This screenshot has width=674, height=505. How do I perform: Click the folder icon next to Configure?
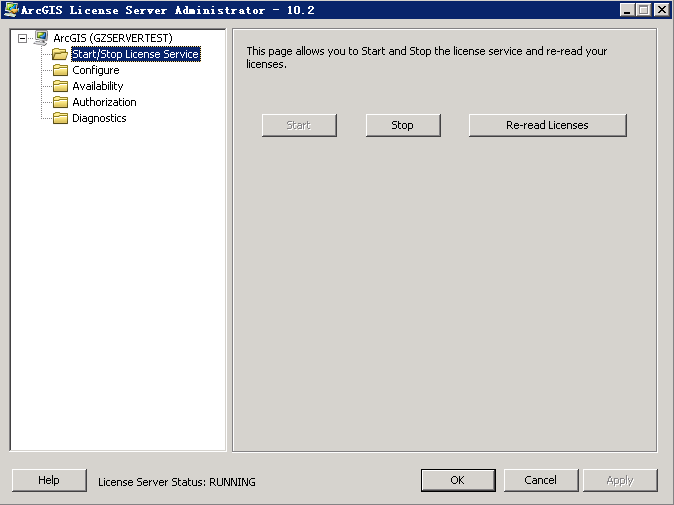[60, 70]
